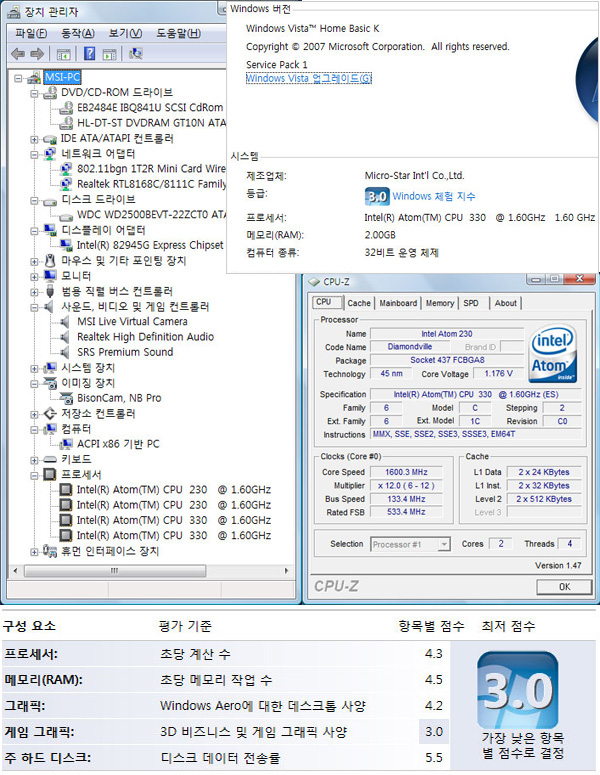Click the horizontal scrollbar thumb in Device Manager
This screenshot has height=775, width=600.
pos(115,571)
